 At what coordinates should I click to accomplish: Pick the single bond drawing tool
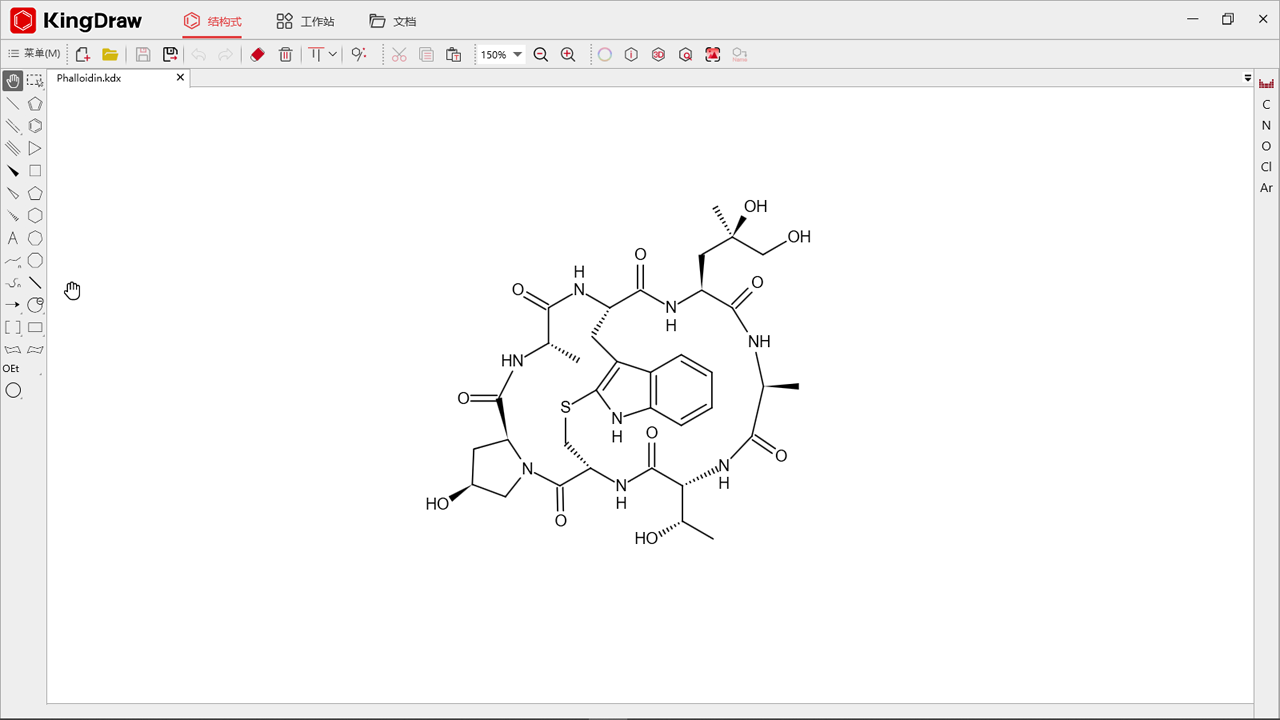pyautogui.click(x=12, y=103)
